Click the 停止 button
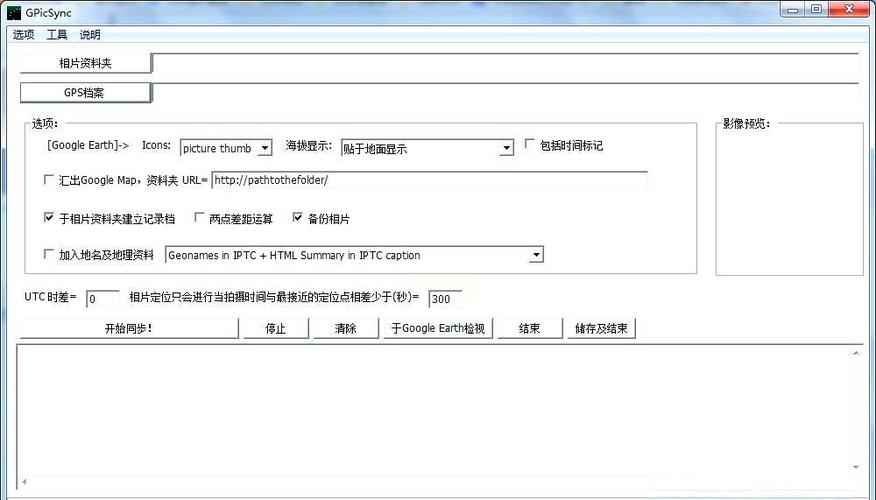 point(276,328)
